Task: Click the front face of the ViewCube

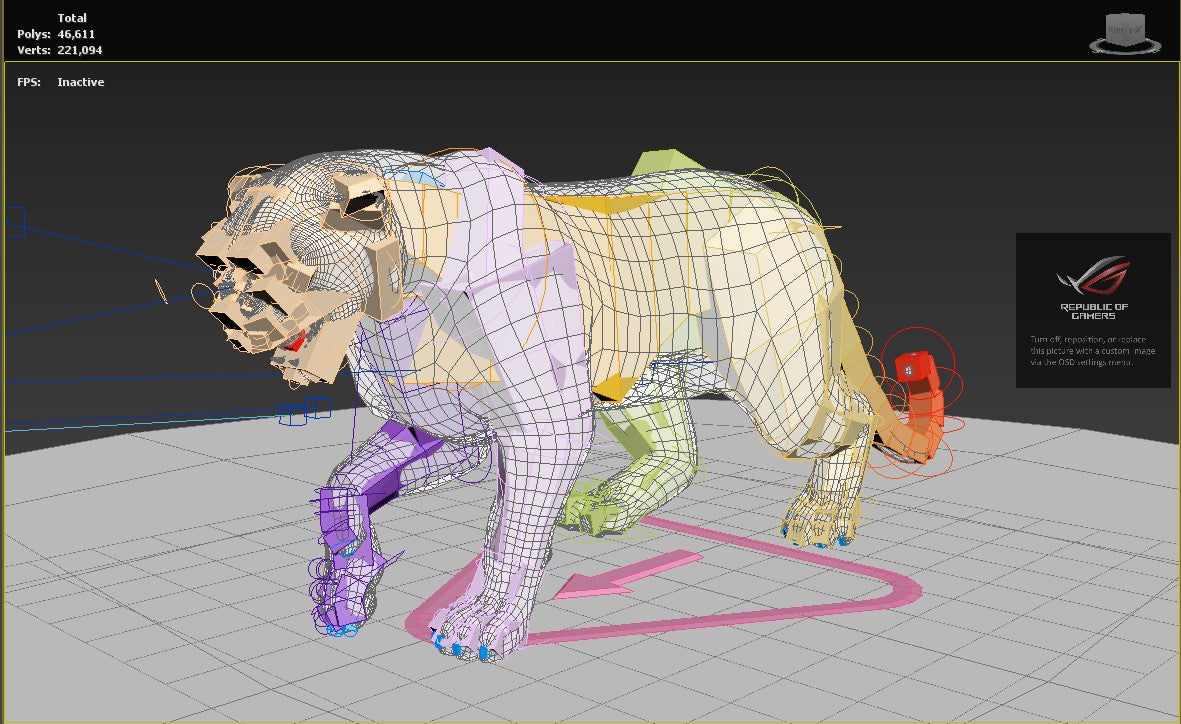Action: click(x=1118, y=30)
